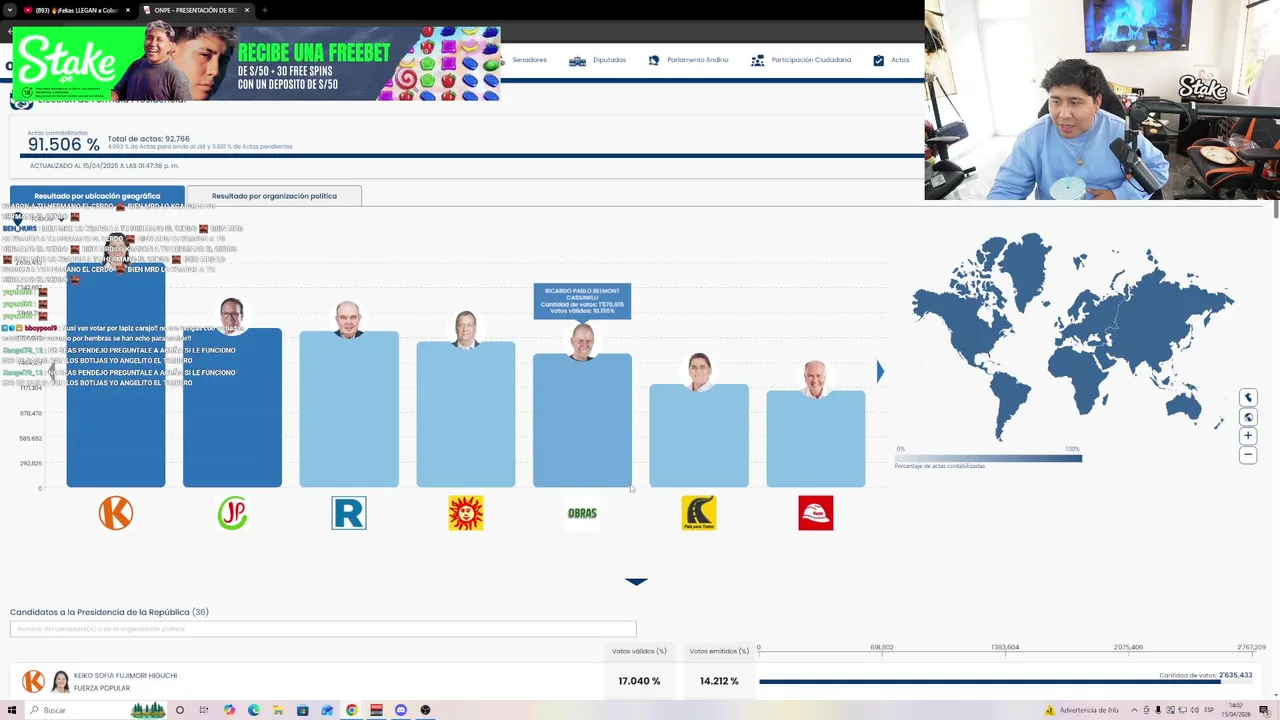This screenshot has width=1280, height=720.
Task: Click the Renovación R party logo
Action: 349,513
